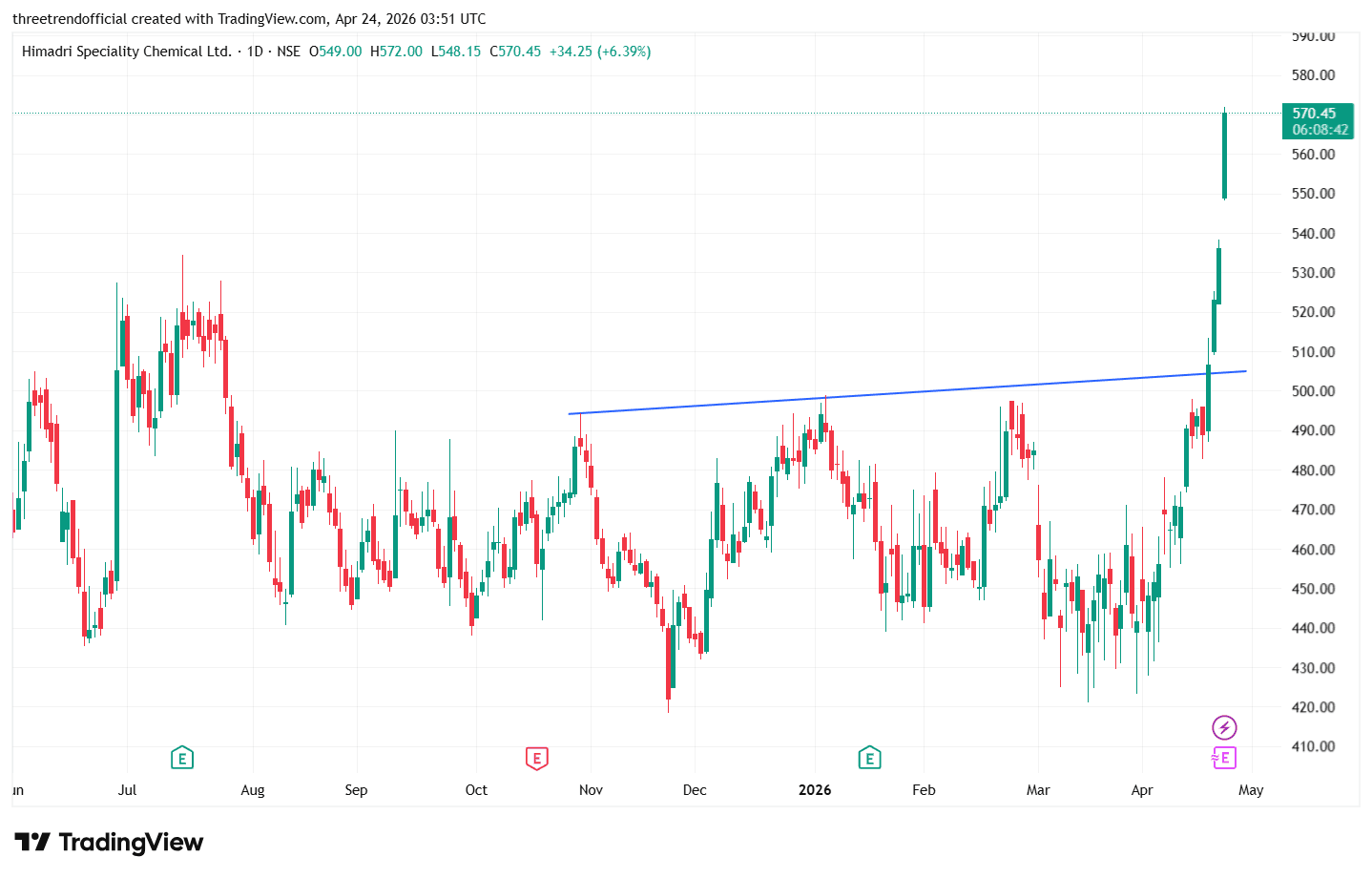
Task: Click the close value C570.45
Action: click(x=515, y=52)
